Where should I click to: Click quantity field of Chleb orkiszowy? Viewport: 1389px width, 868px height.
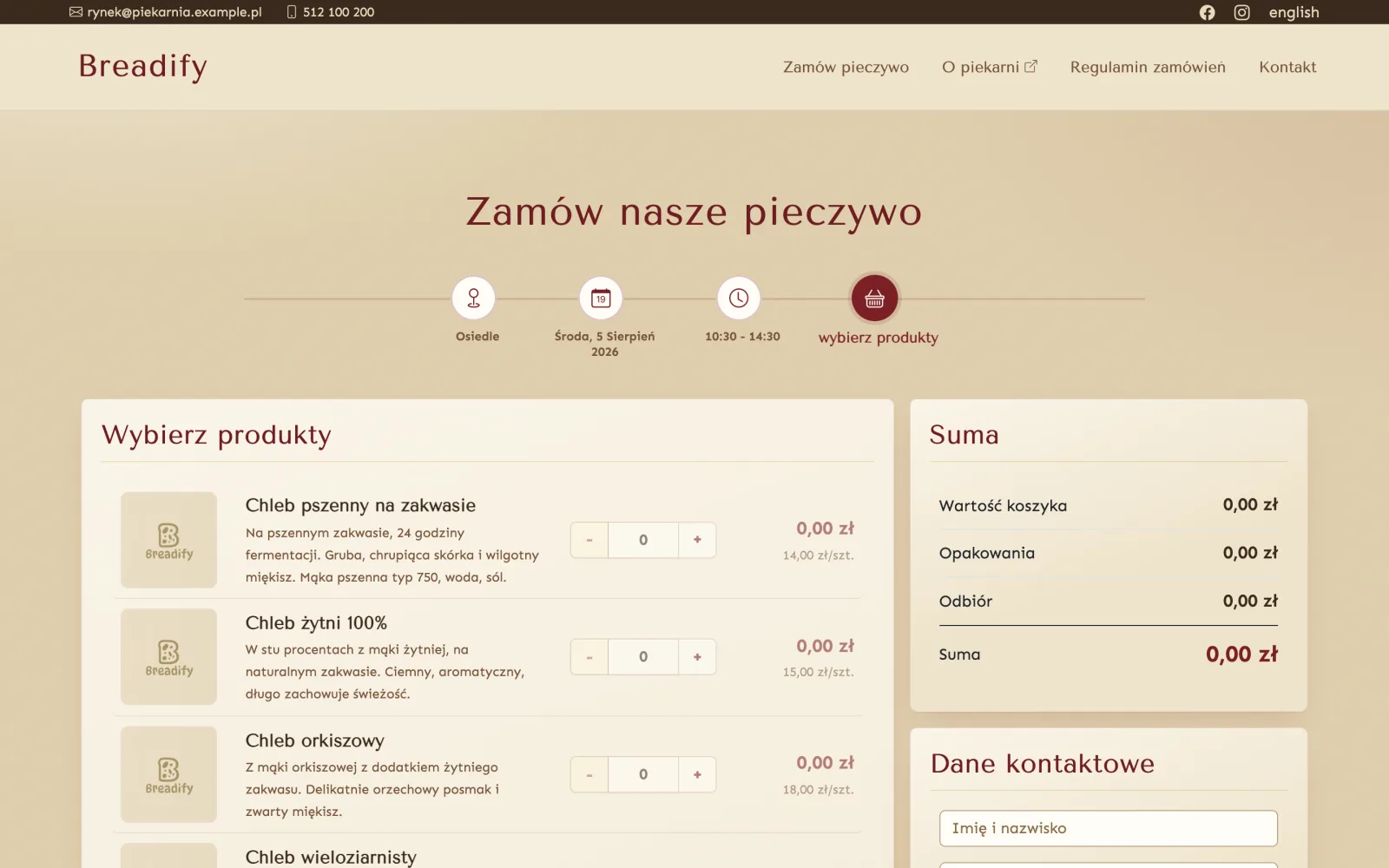click(x=643, y=774)
